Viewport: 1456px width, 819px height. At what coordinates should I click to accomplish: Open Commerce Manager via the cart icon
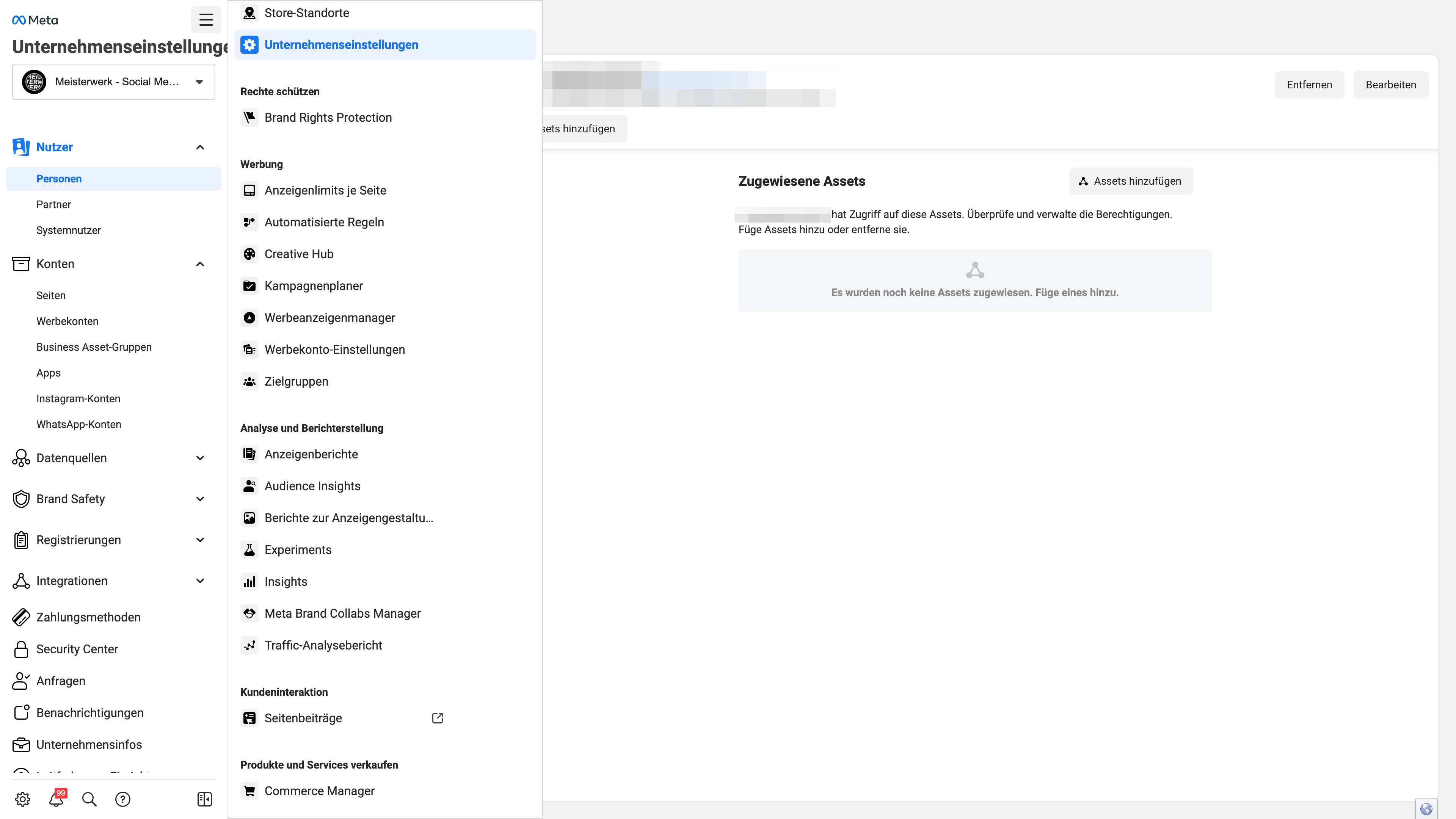coord(249,791)
